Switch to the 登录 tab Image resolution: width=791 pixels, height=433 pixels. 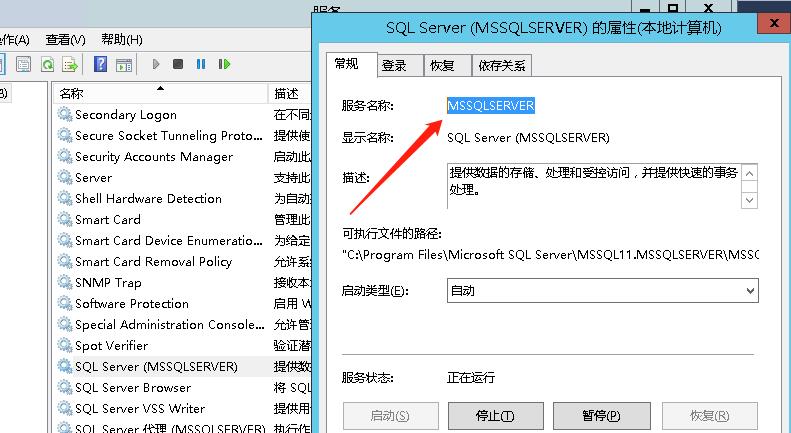tap(400, 66)
